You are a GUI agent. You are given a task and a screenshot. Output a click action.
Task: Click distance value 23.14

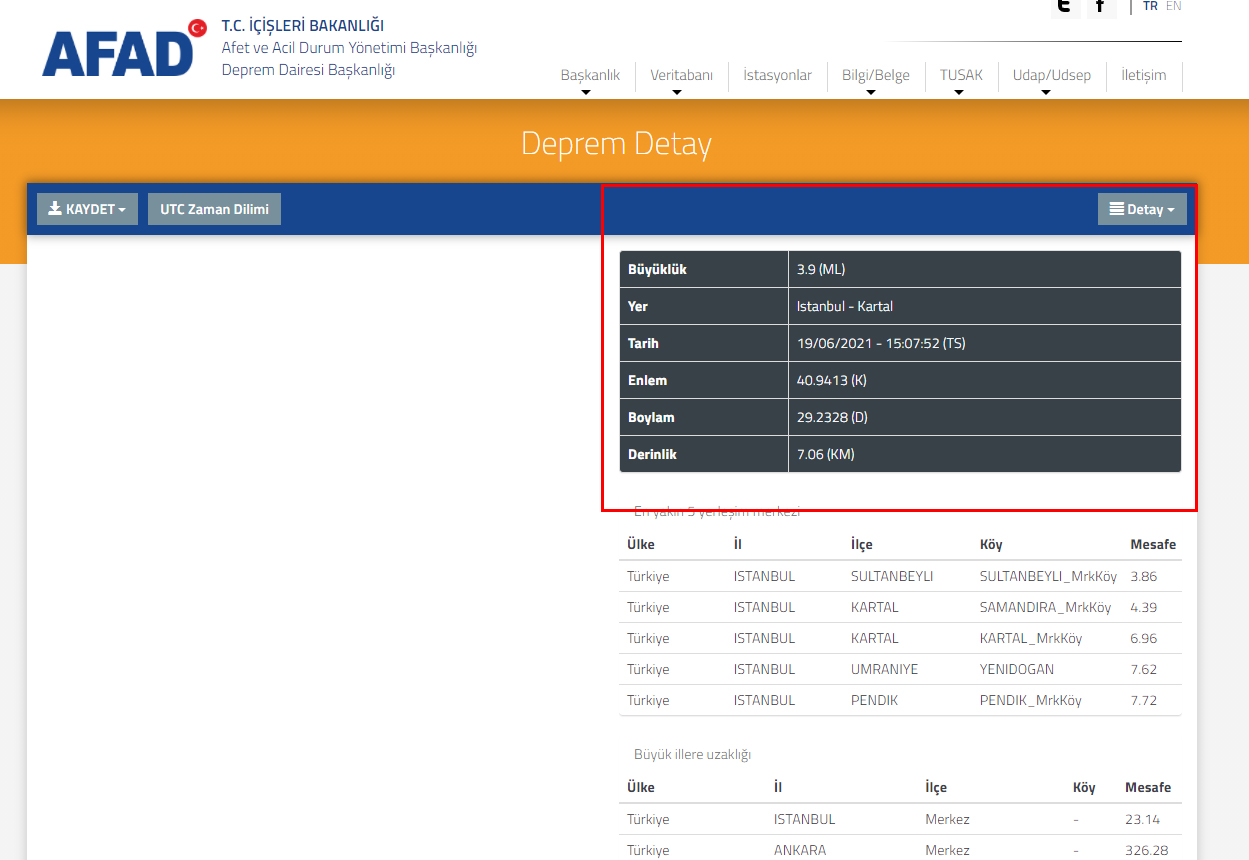[x=1142, y=819]
